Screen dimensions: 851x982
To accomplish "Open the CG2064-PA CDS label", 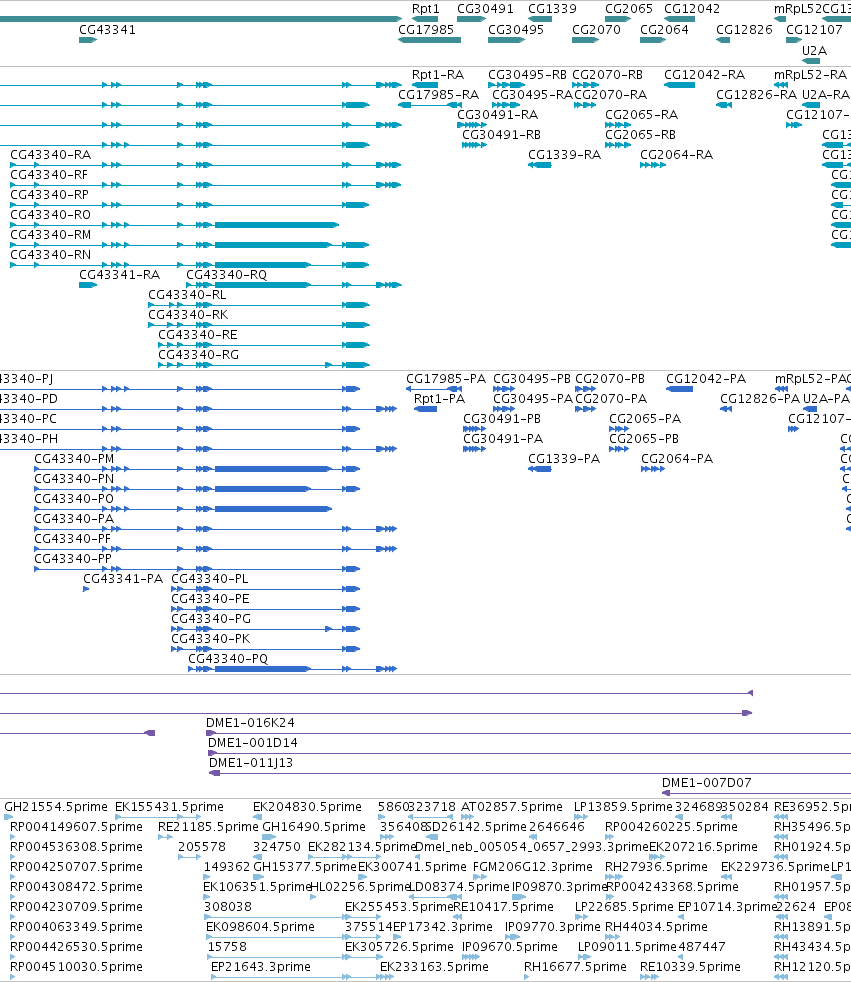I will pyautogui.click(x=677, y=459).
